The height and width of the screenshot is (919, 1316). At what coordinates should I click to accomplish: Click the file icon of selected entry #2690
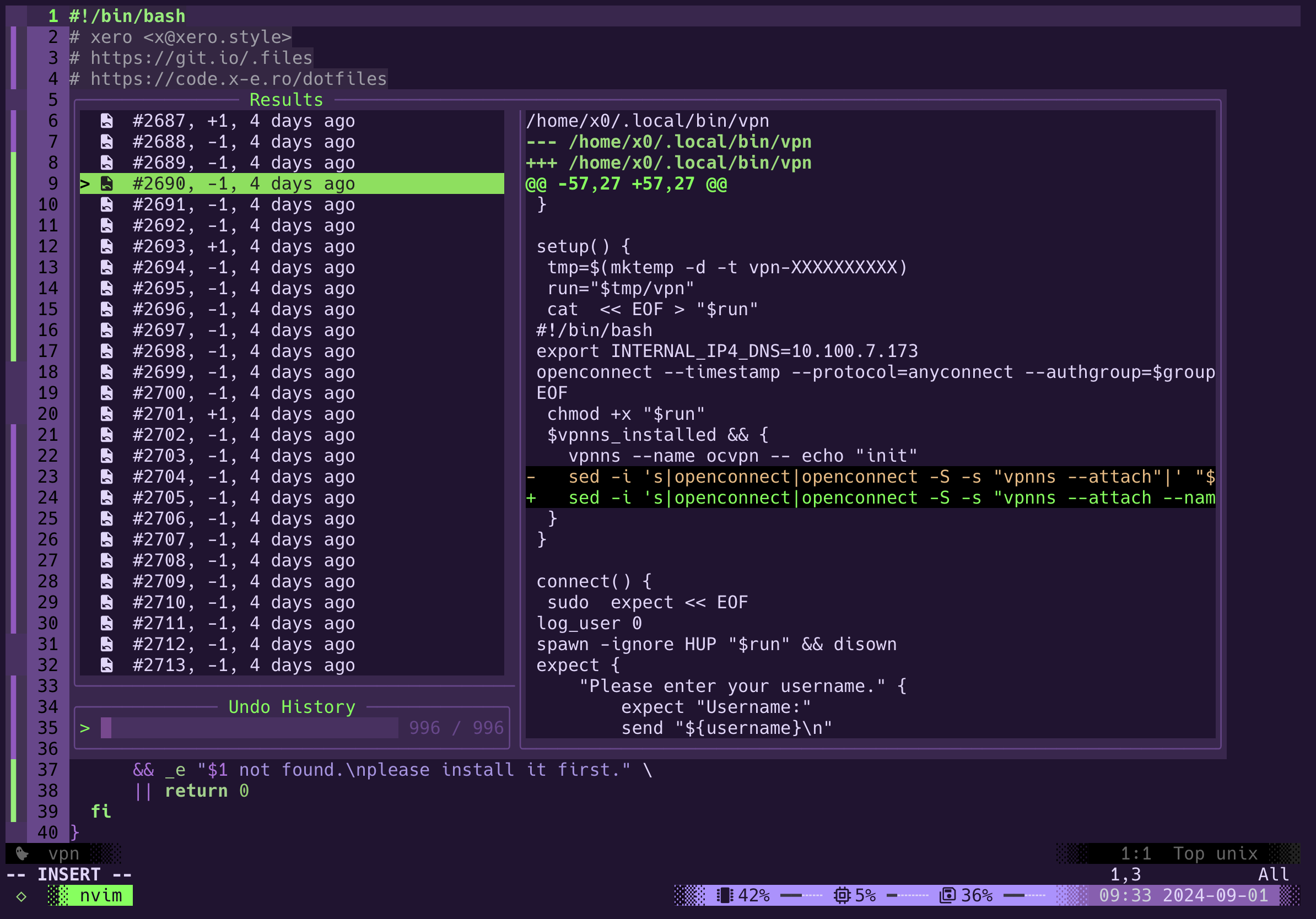click(106, 183)
